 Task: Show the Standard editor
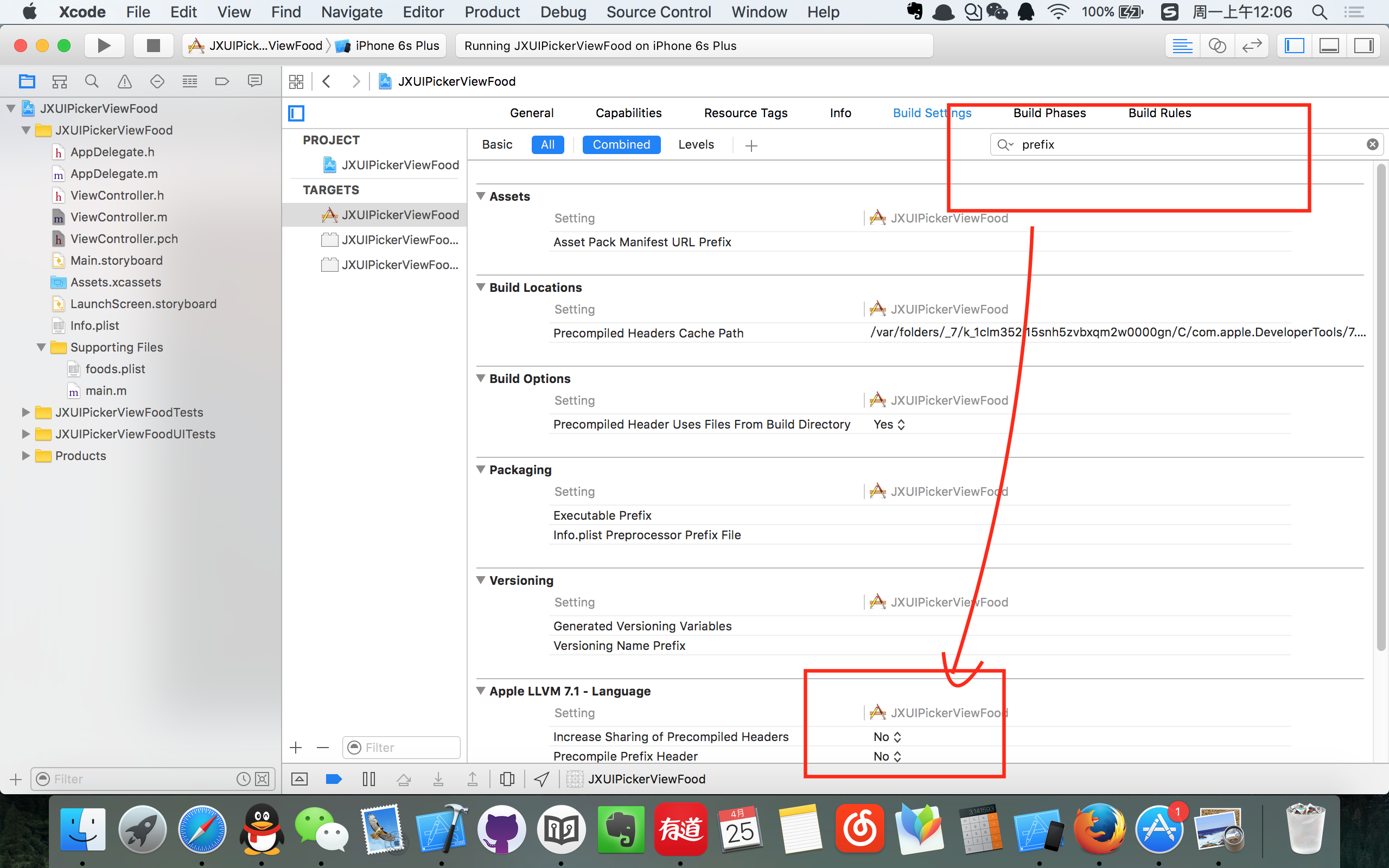[x=1182, y=46]
